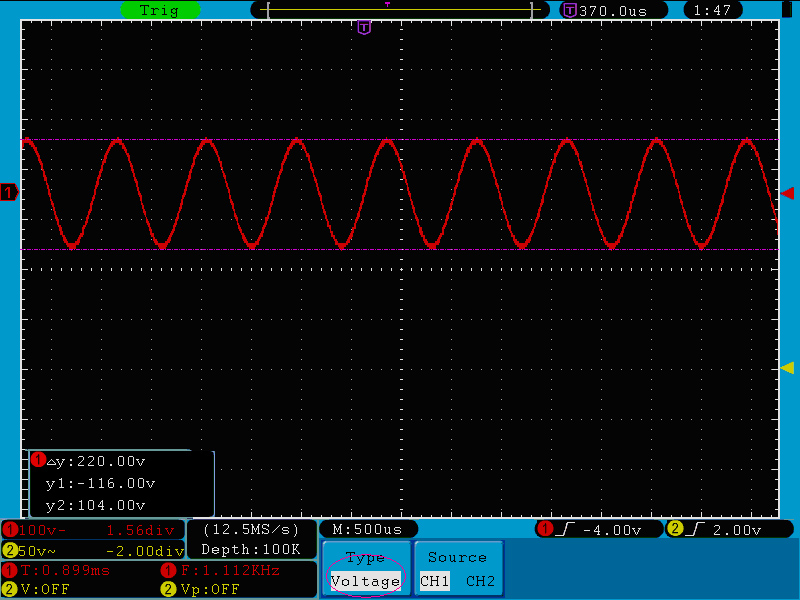Viewport: 800px width, 600px height.
Task: Click the green Trig status indicator
Action: click(160, 10)
